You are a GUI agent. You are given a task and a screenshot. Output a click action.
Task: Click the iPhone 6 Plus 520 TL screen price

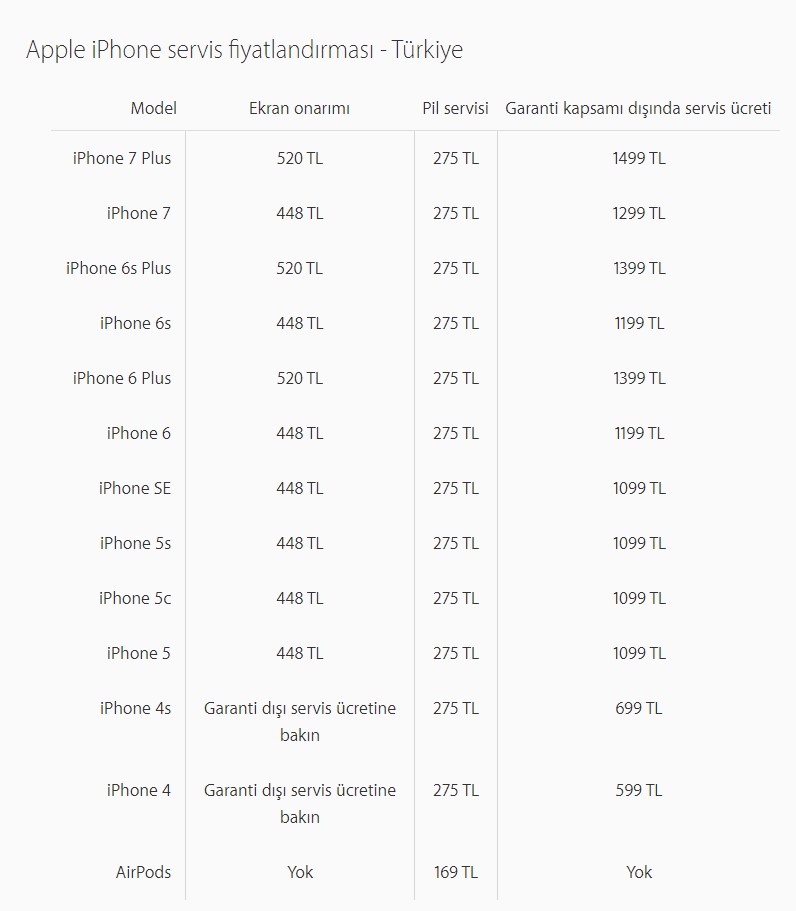tap(300, 378)
